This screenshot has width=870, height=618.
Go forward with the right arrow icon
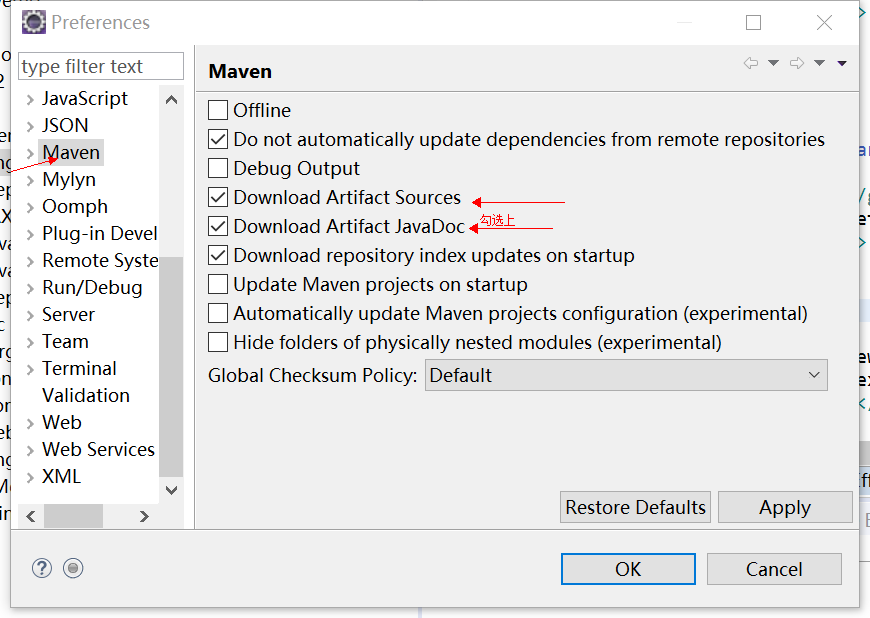[797, 63]
